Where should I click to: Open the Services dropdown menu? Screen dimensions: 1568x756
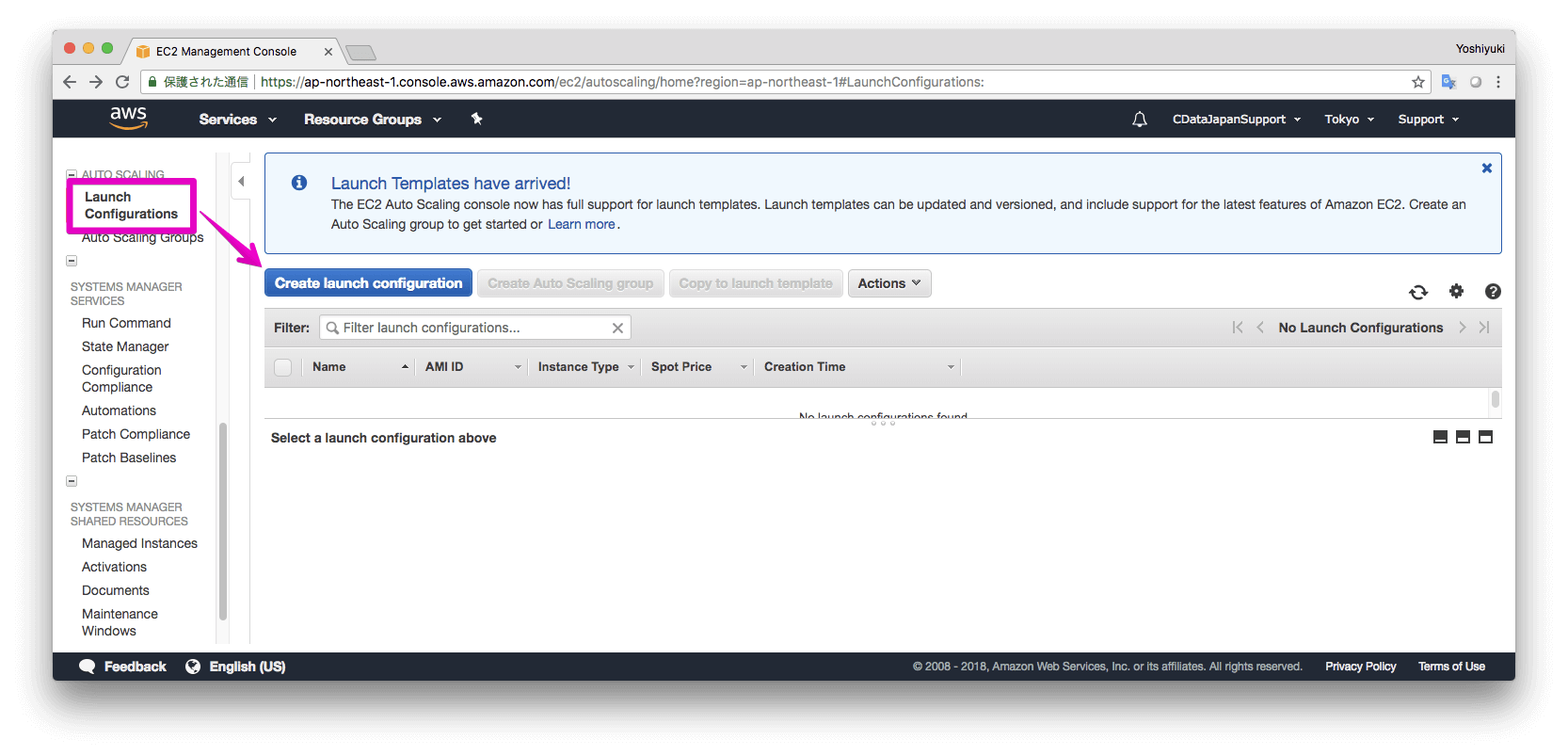click(x=238, y=120)
